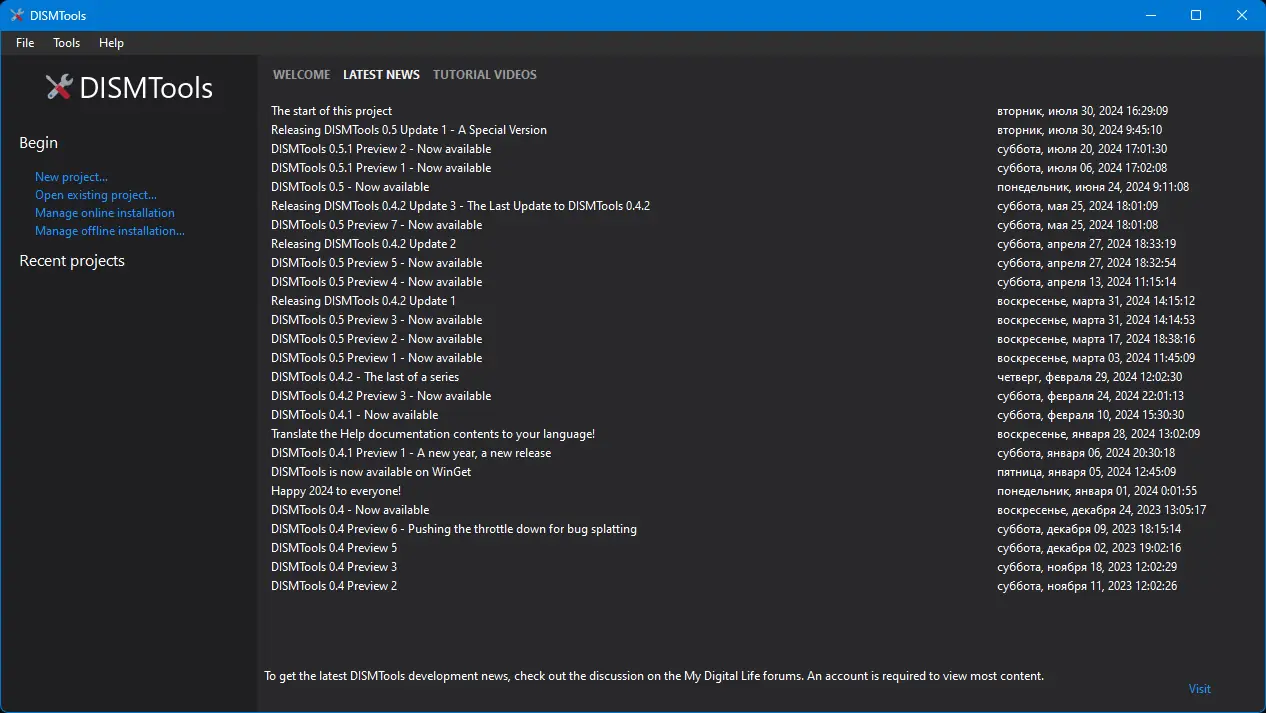Viewport: 1266px width, 713px height.
Task: Maximize the DISMTools window
Action: (x=1196, y=15)
